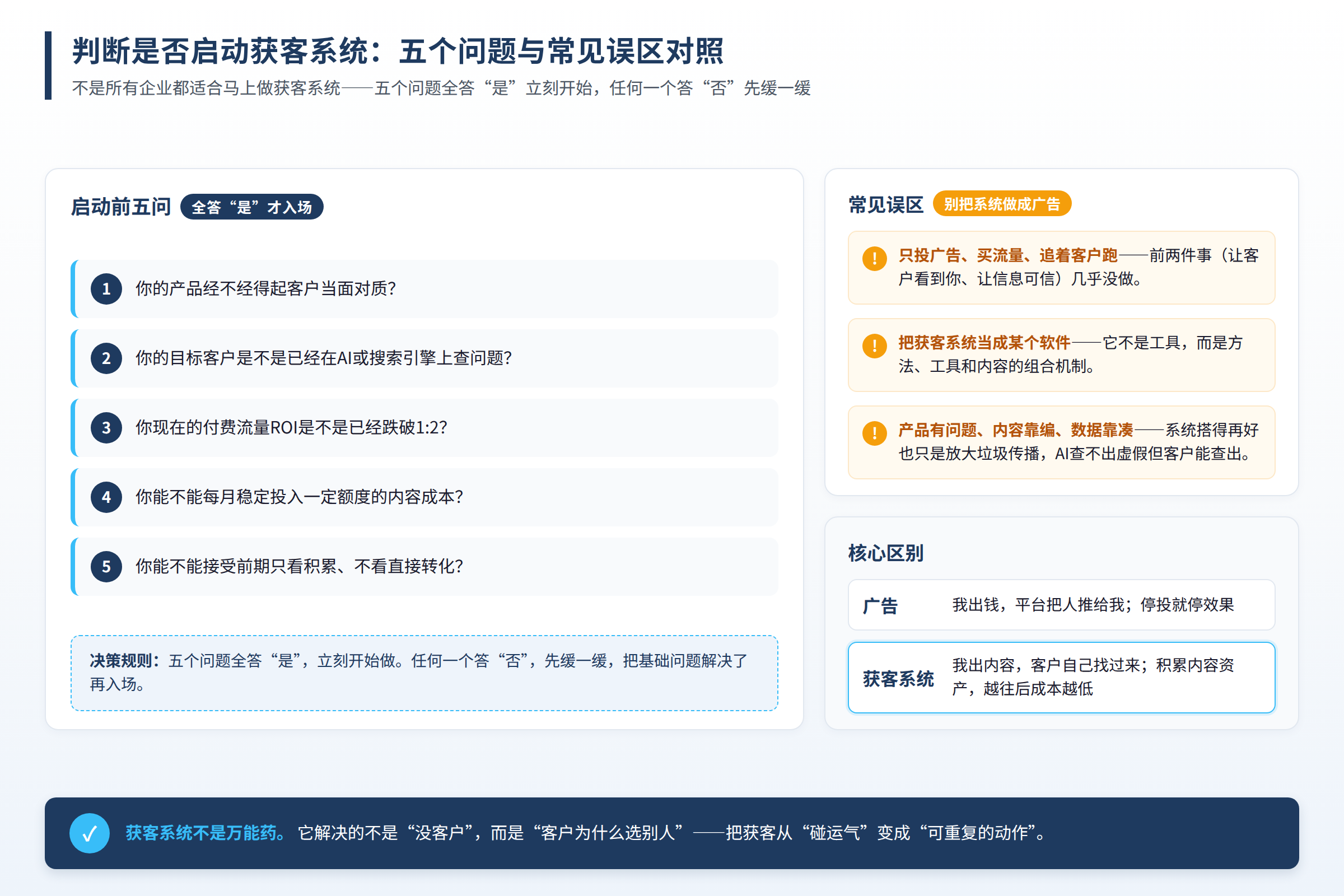
Task: Click the number 2 circle badge
Action: (x=106, y=358)
